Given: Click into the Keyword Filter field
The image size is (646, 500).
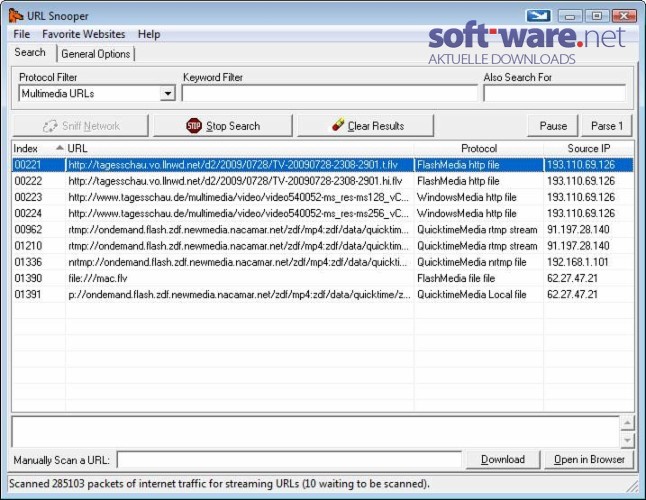Looking at the screenshot, I should (x=330, y=93).
